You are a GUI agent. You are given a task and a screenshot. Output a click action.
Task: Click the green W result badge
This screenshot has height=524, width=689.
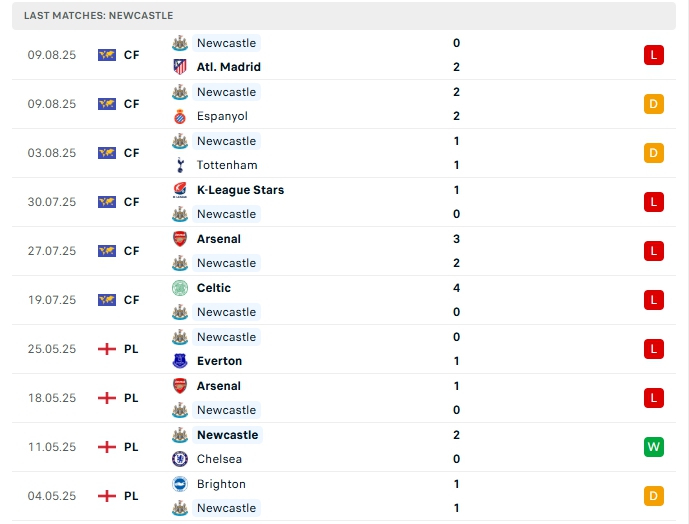pyautogui.click(x=654, y=447)
